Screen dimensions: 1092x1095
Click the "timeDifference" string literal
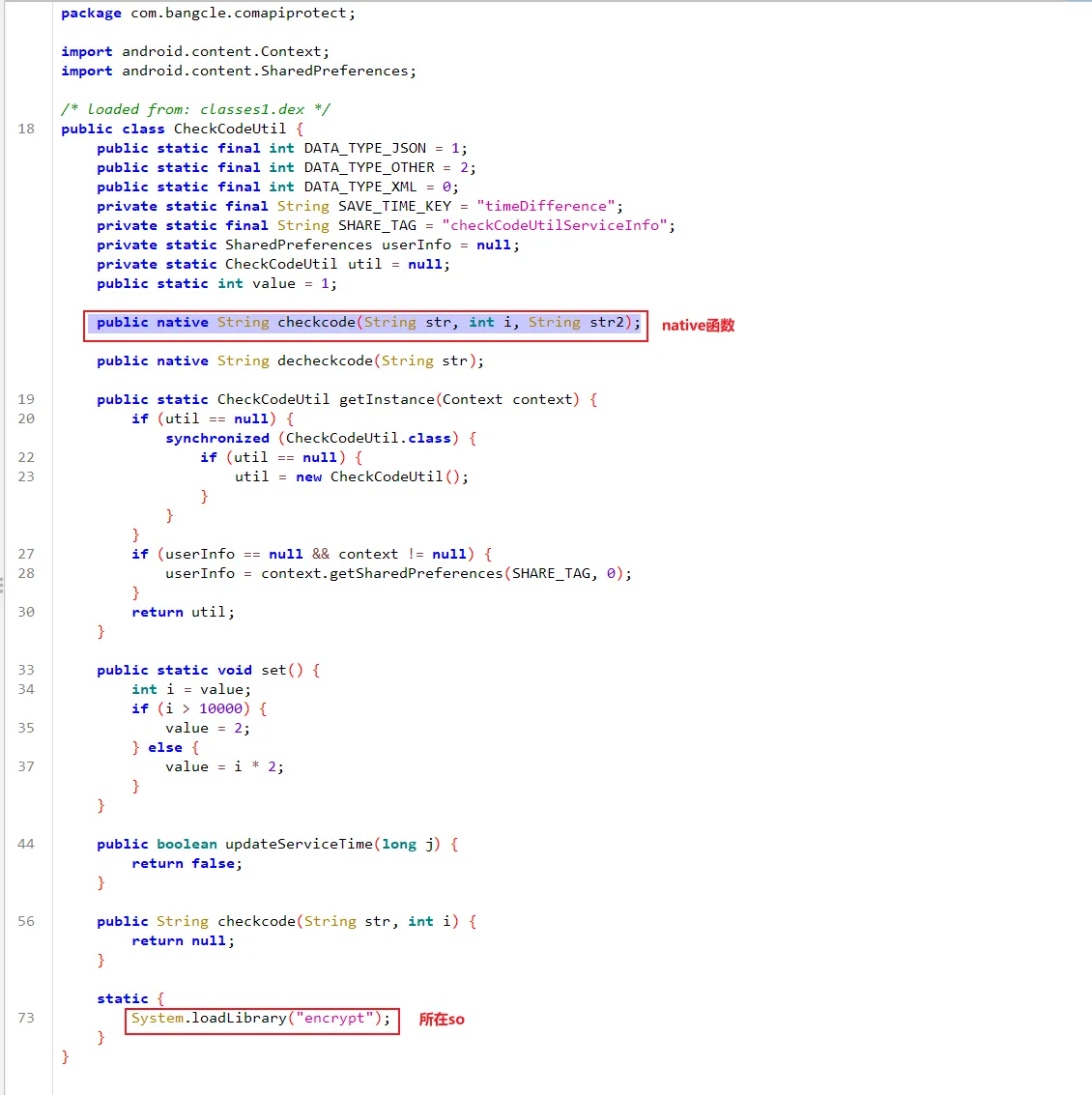[545, 207]
